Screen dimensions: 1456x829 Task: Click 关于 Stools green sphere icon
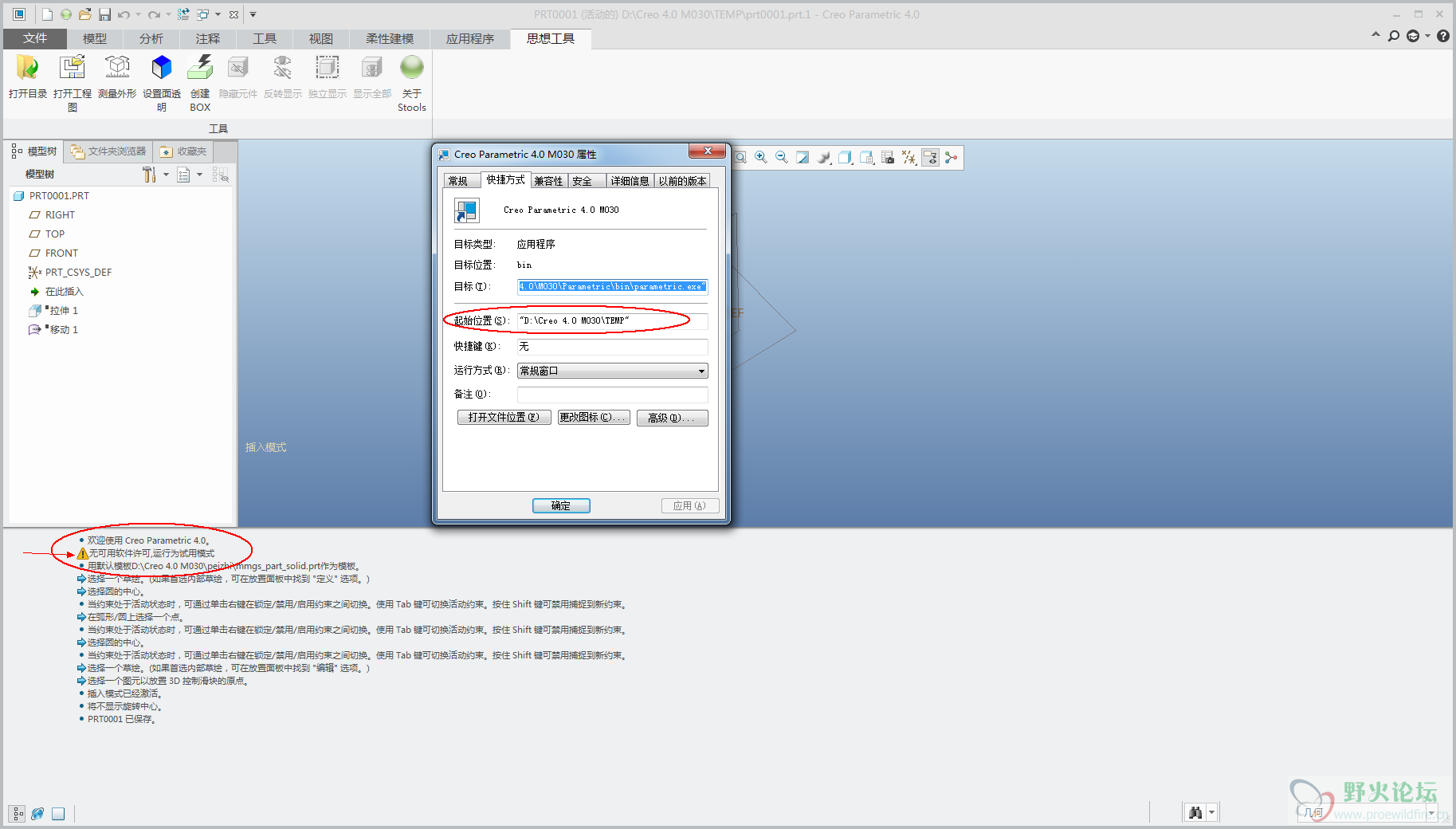click(x=412, y=68)
